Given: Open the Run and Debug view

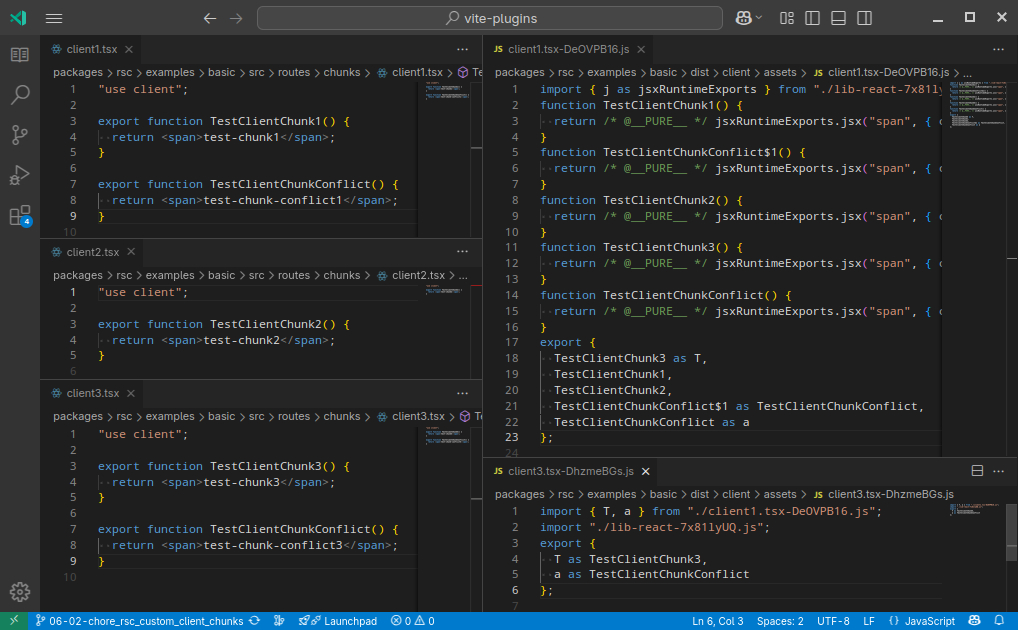Looking at the screenshot, I should click(20, 175).
